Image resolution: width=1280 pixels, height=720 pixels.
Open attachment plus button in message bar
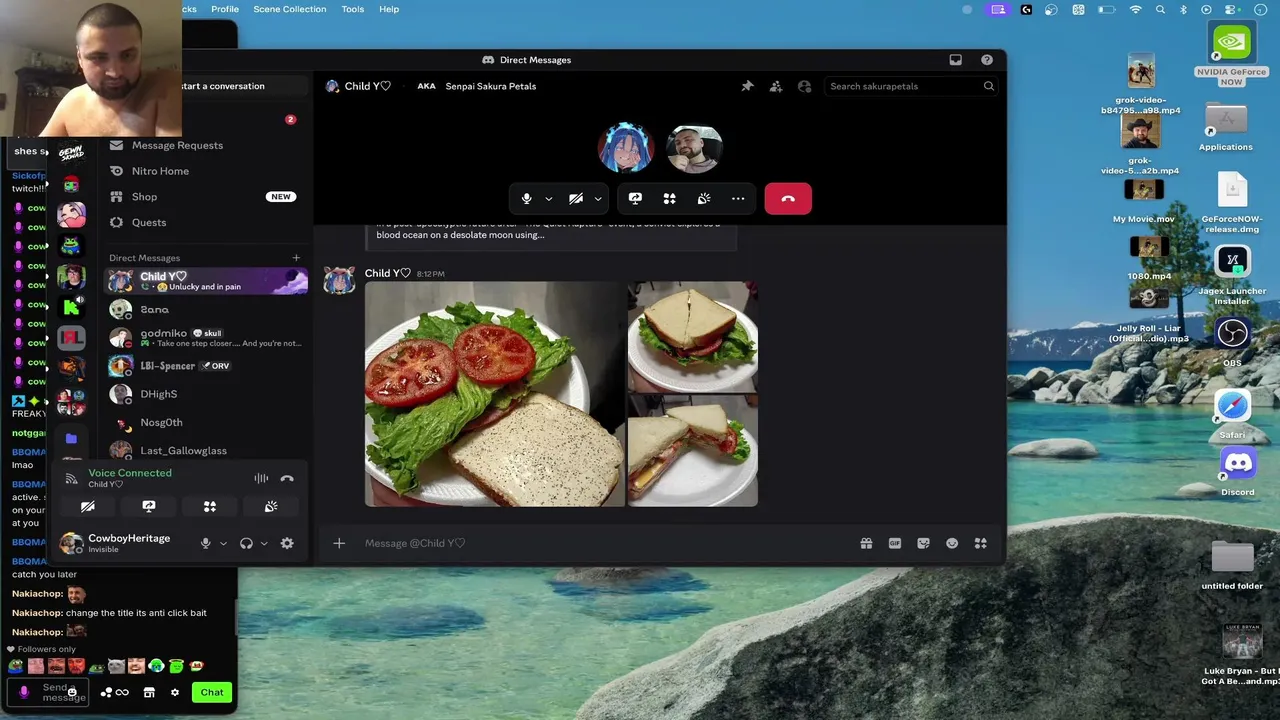339,543
